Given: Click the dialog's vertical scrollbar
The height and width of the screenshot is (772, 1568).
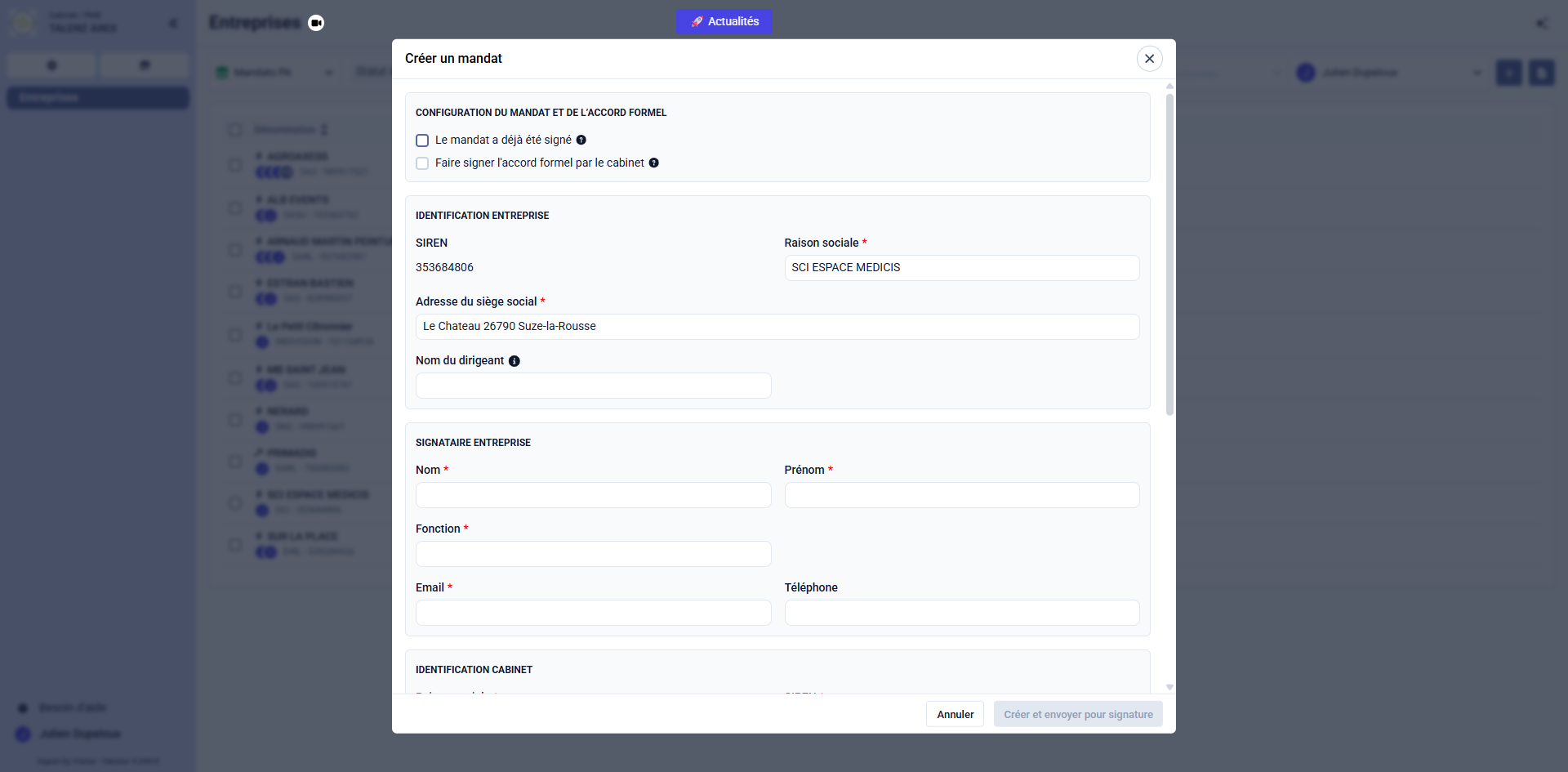Looking at the screenshot, I should click(1169, 253).
